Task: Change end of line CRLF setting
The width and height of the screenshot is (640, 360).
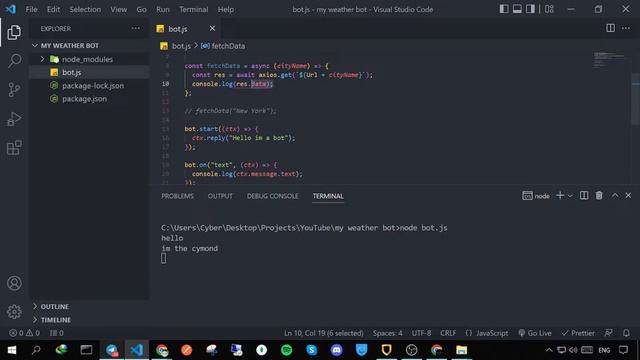Action: 448,333
